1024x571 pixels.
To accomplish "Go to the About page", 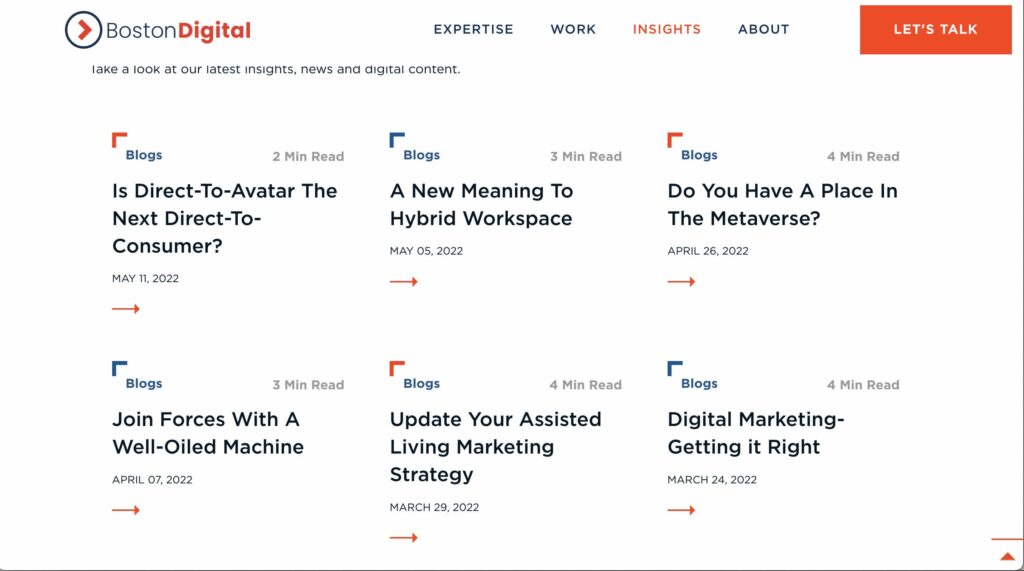I will tap(763, 29).
